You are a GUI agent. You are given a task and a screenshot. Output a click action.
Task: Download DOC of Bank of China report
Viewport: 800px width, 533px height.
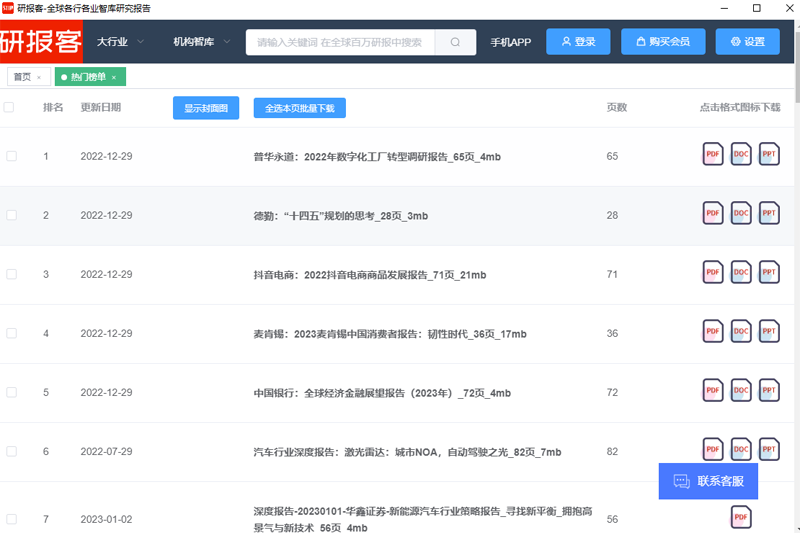tap(741, 391)
